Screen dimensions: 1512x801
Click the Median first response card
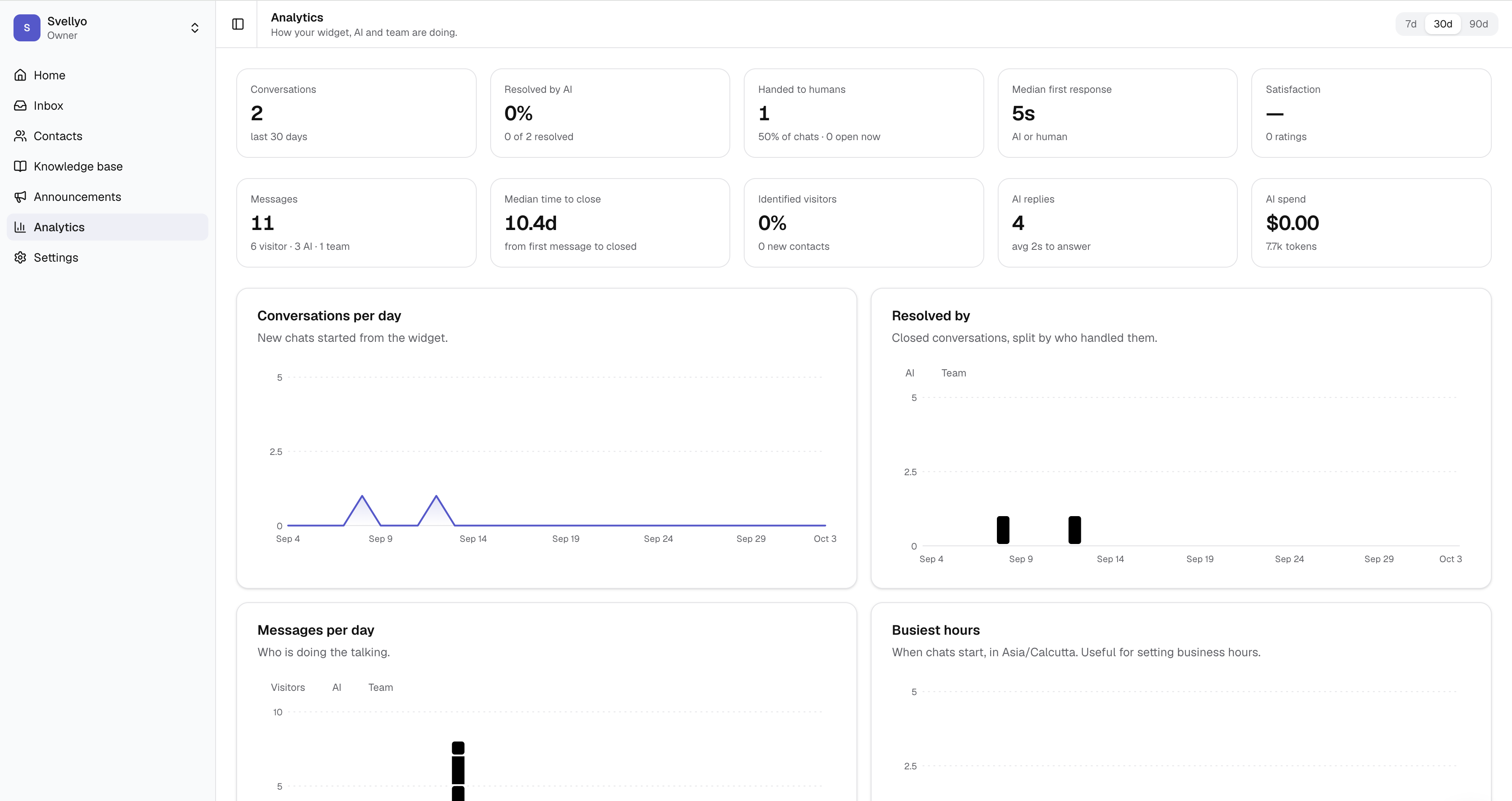point(1118,113)
